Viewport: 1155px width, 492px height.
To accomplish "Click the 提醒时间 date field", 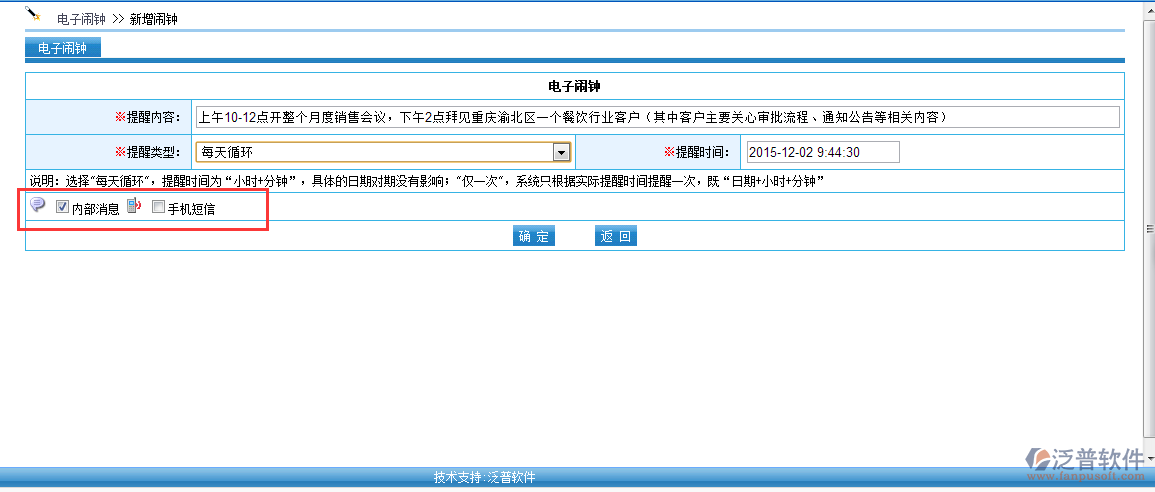I will 822,152.
